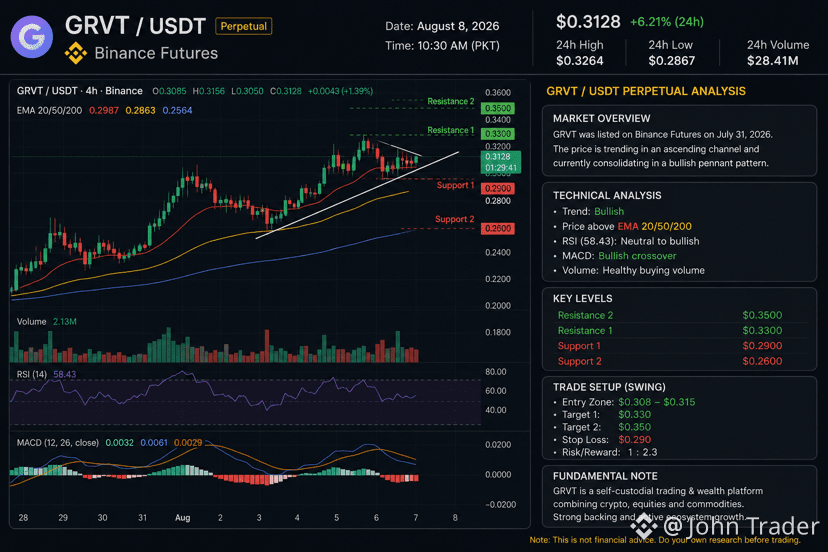The image size is (828, 552).
Task: Click the Risk/Reward 1 : 2.3 line
Action: [605, 452]
